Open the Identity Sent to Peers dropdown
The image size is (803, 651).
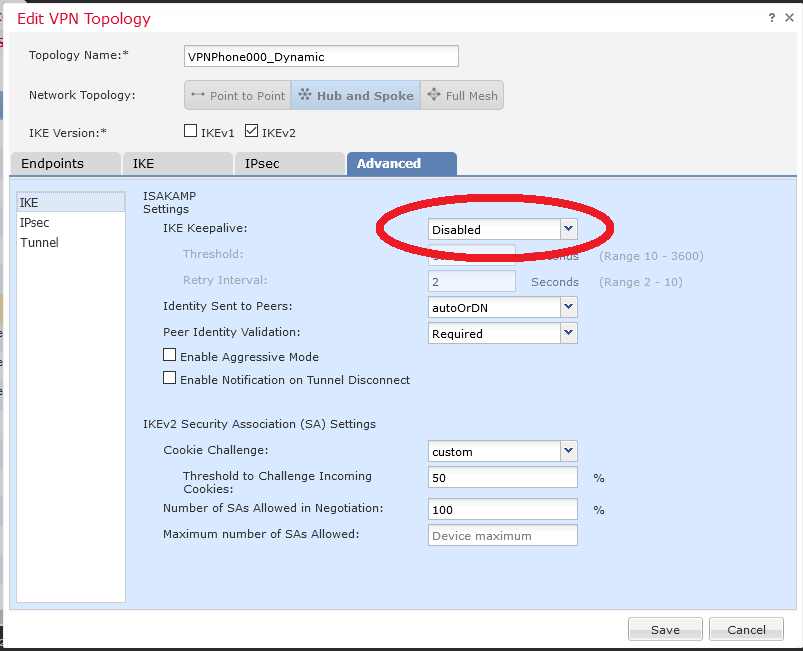(x=568, y=307)
